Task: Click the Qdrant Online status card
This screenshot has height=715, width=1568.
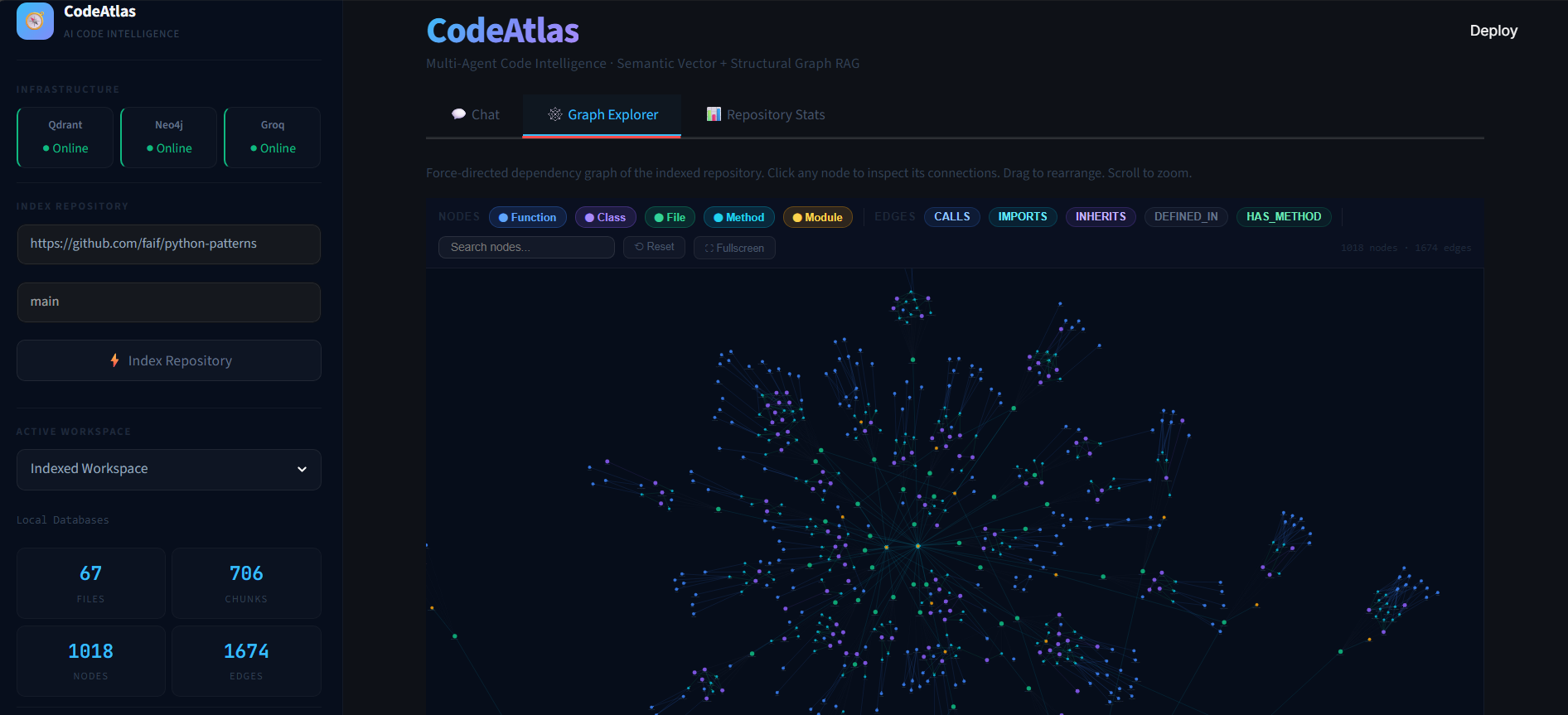Action: pyautogui.click(x=65, y=138)
